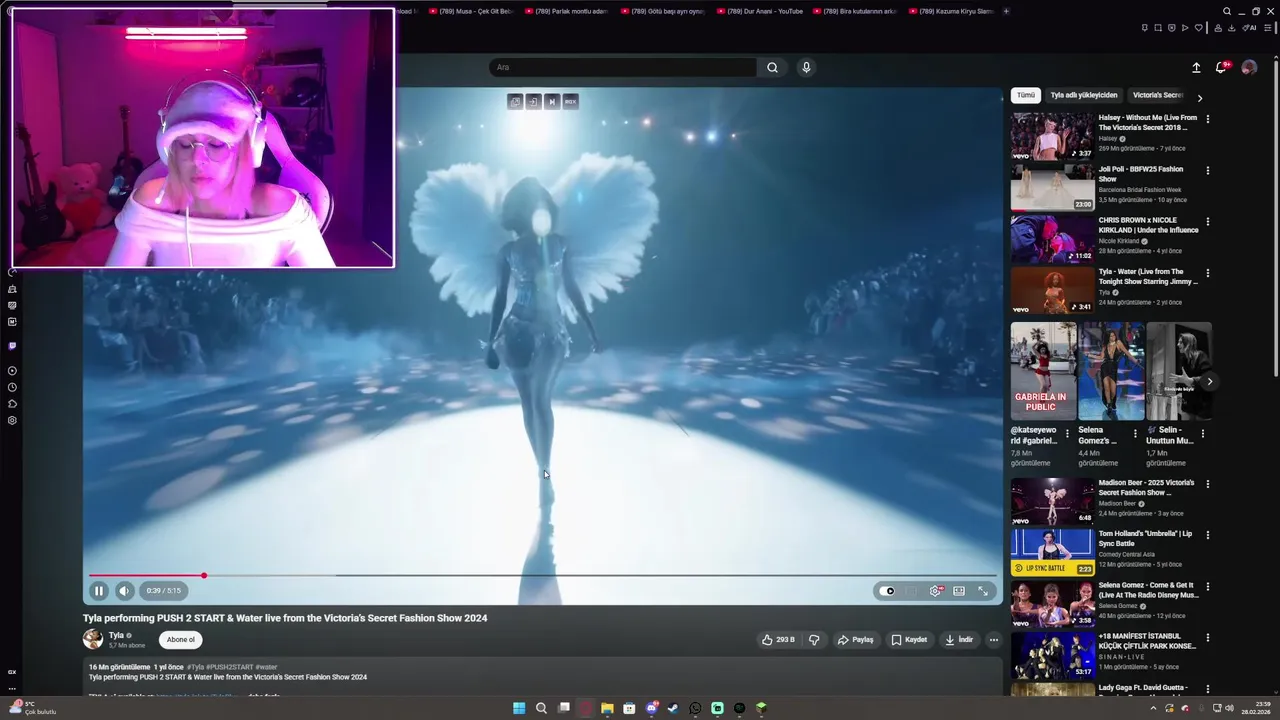Open the Twitch icon in the Opera sidebar
This screenshot has width=1280, height=720.
click(12, 346)
